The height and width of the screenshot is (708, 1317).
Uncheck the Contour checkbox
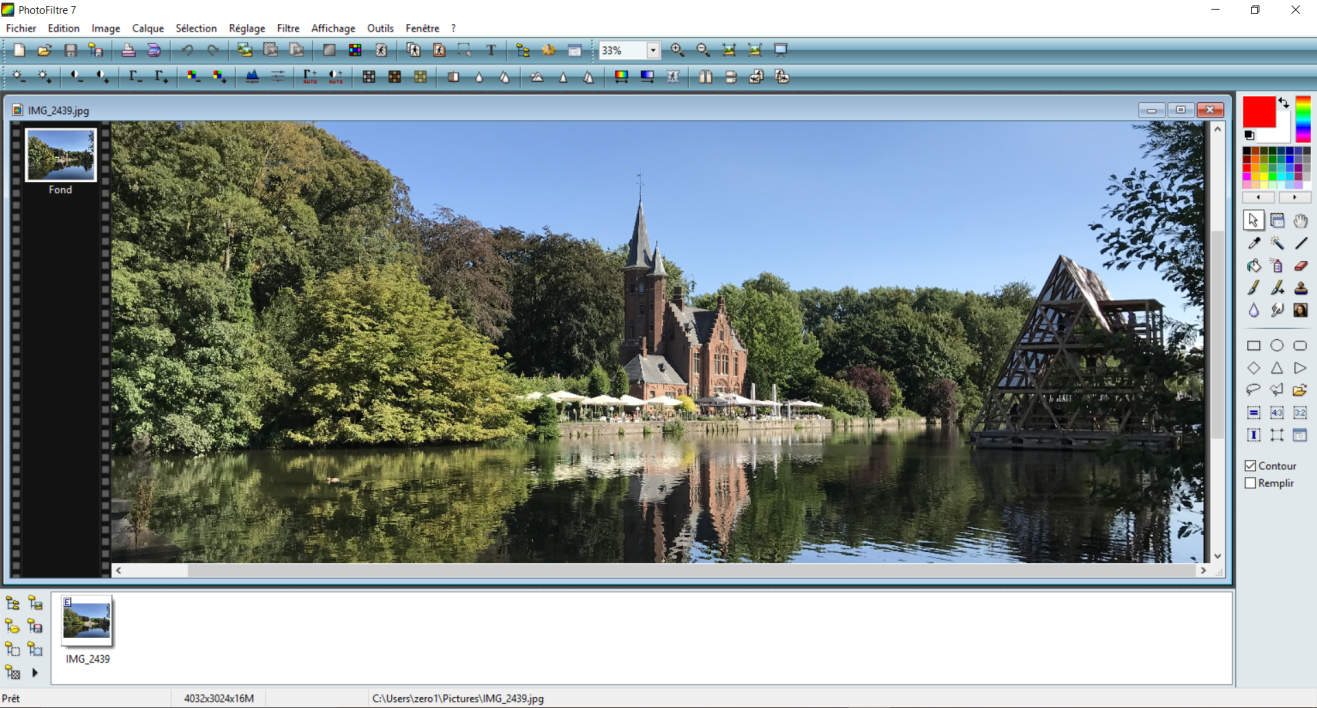coord(1250,466)
